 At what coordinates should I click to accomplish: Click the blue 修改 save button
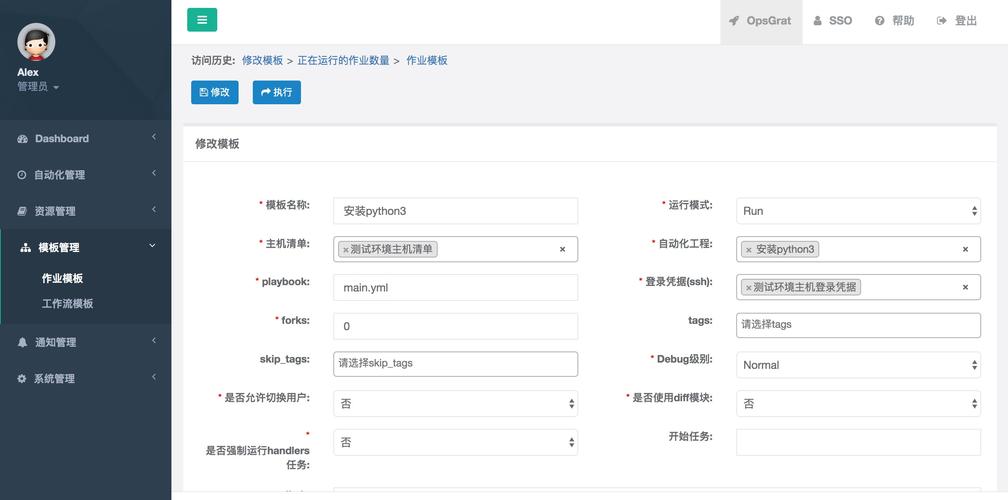pyautogui.click(x=215, y=92)
